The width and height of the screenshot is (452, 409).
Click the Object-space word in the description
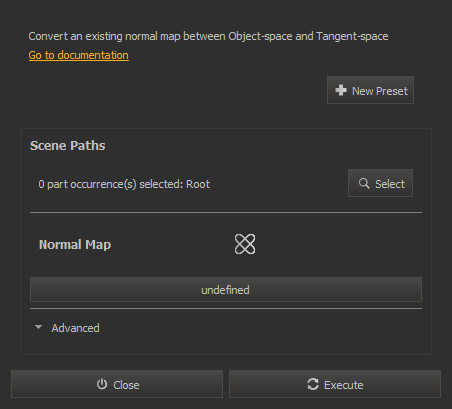click(x=260, y=36)
